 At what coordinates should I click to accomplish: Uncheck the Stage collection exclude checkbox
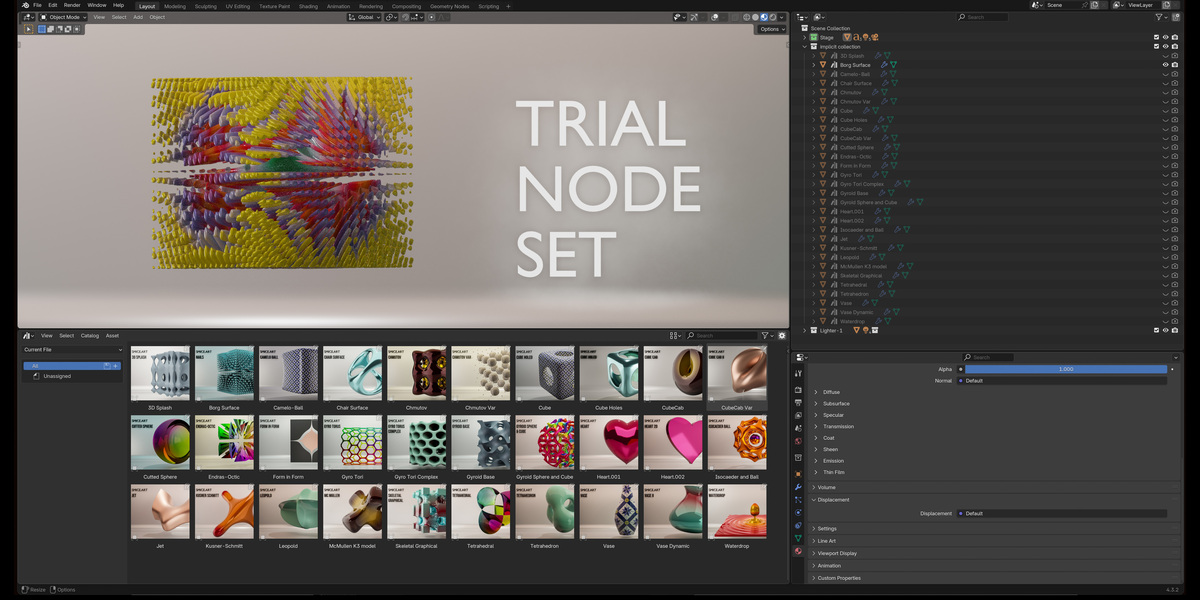click(x=1157, y=37)
